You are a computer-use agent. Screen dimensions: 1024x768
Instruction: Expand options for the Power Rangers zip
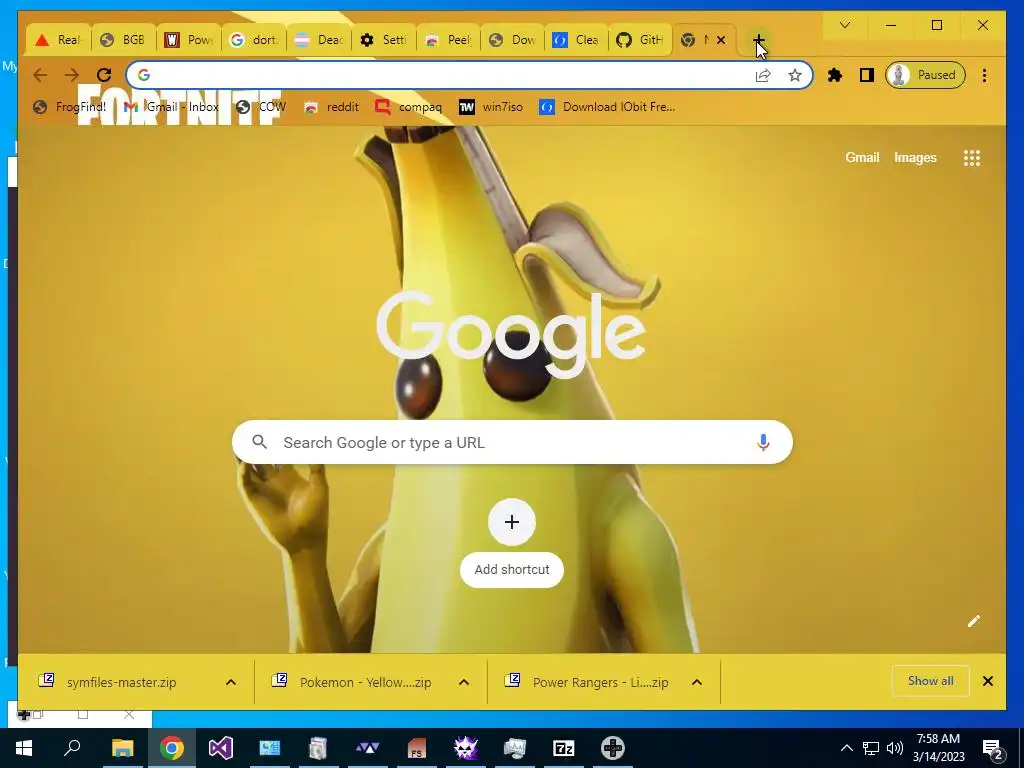click(x=697, y=682)
